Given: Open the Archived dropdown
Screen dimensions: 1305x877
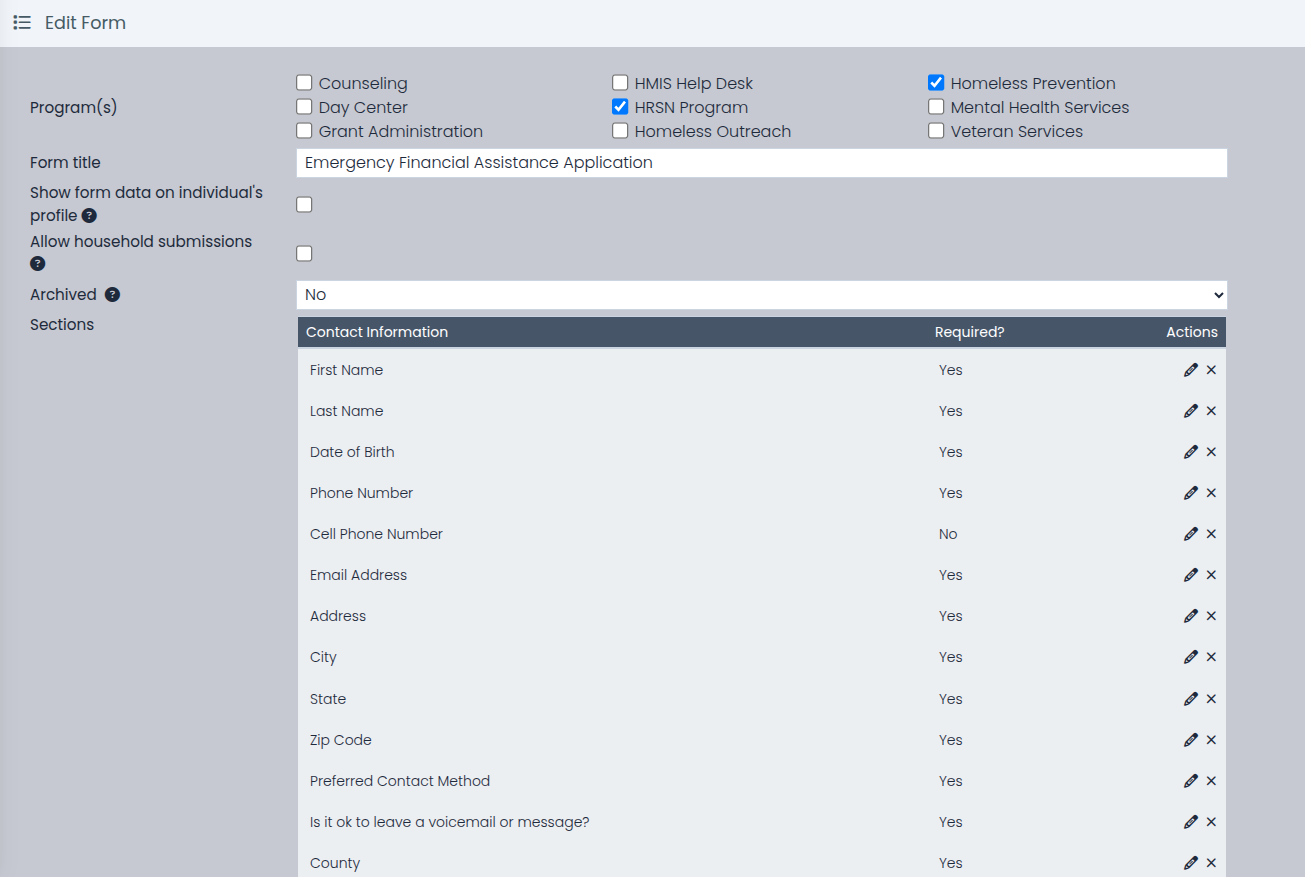Looking at the screenshot, I should pyautogui.click(x=762, y=295).
